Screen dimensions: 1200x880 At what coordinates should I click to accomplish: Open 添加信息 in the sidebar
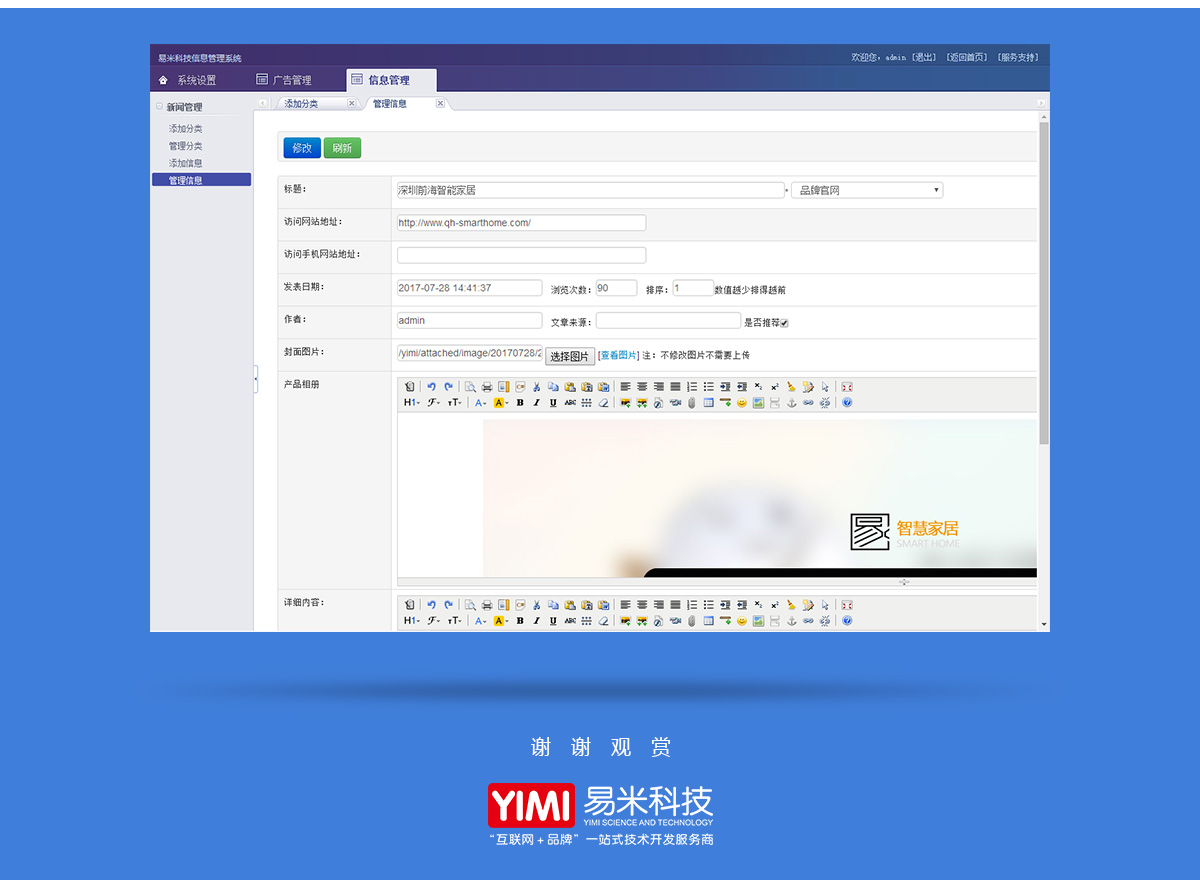pyautogui.click(x=186, y=163)
